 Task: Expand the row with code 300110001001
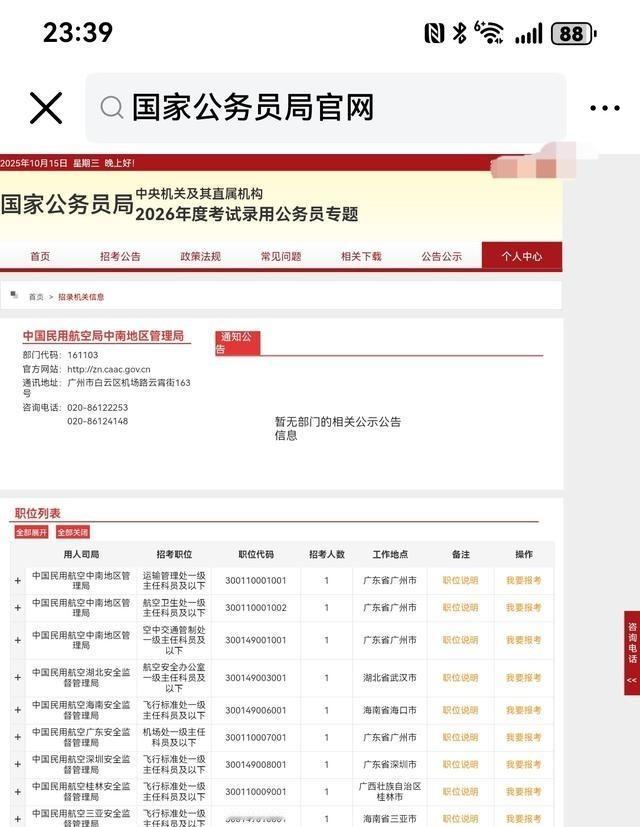[x=18, y=581]
